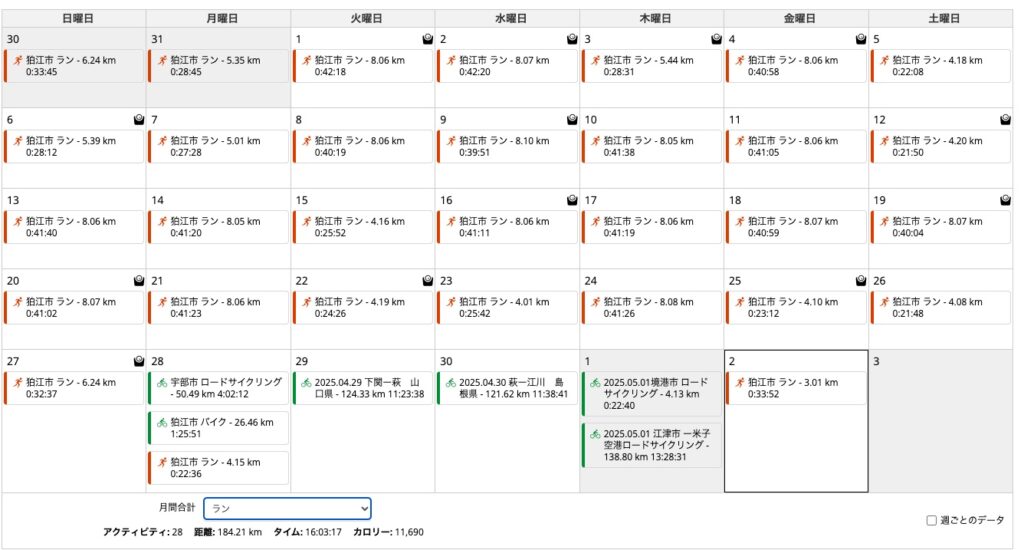Select the empty day 3 cell in May
Image resolution: width=1024 pixels, height=550 pixels.
pyautogui.click(x=941, y=421)
